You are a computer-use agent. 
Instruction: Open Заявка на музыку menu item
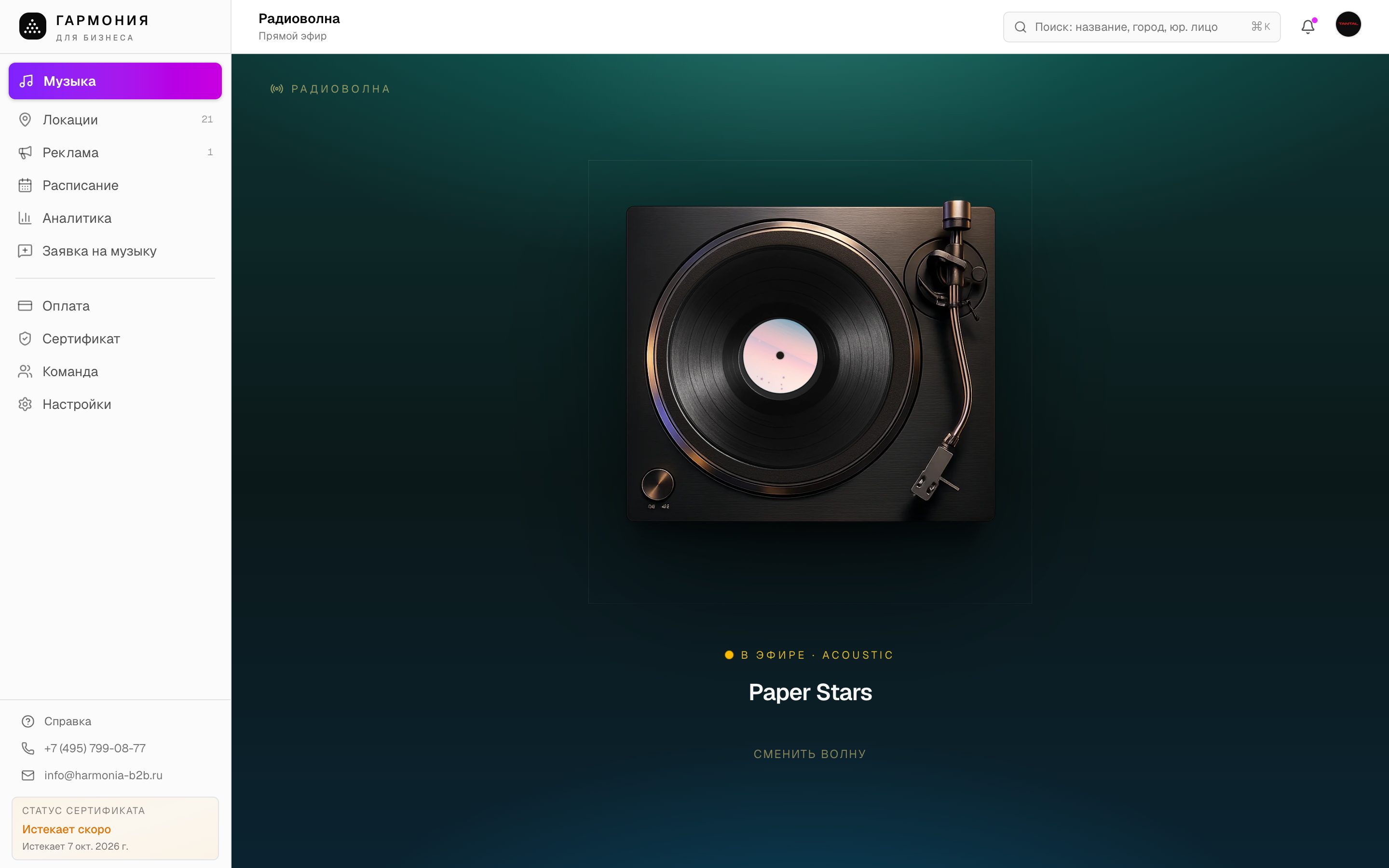[115, 250]
